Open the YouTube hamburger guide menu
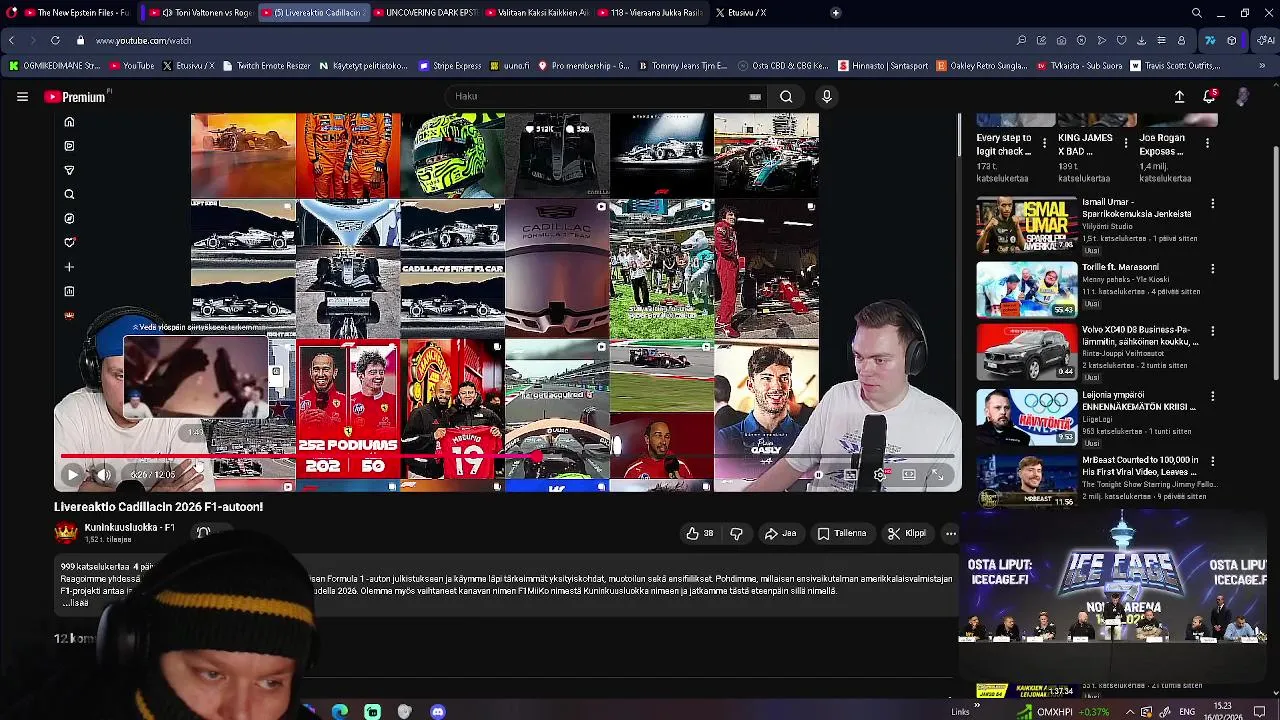The height and width of the screenshot is (720, 1280). coord(22,97)
